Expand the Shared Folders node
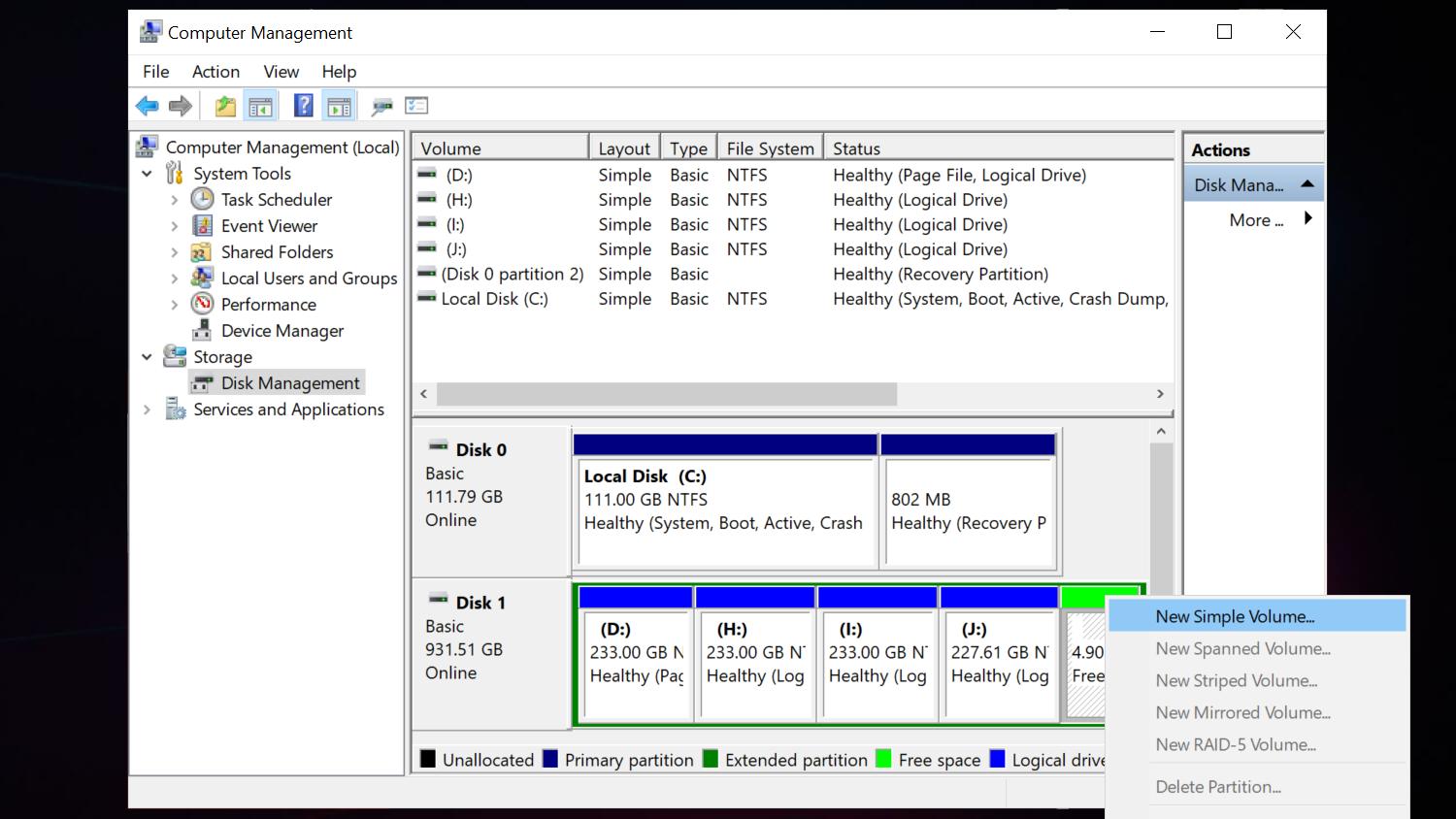 174,252
